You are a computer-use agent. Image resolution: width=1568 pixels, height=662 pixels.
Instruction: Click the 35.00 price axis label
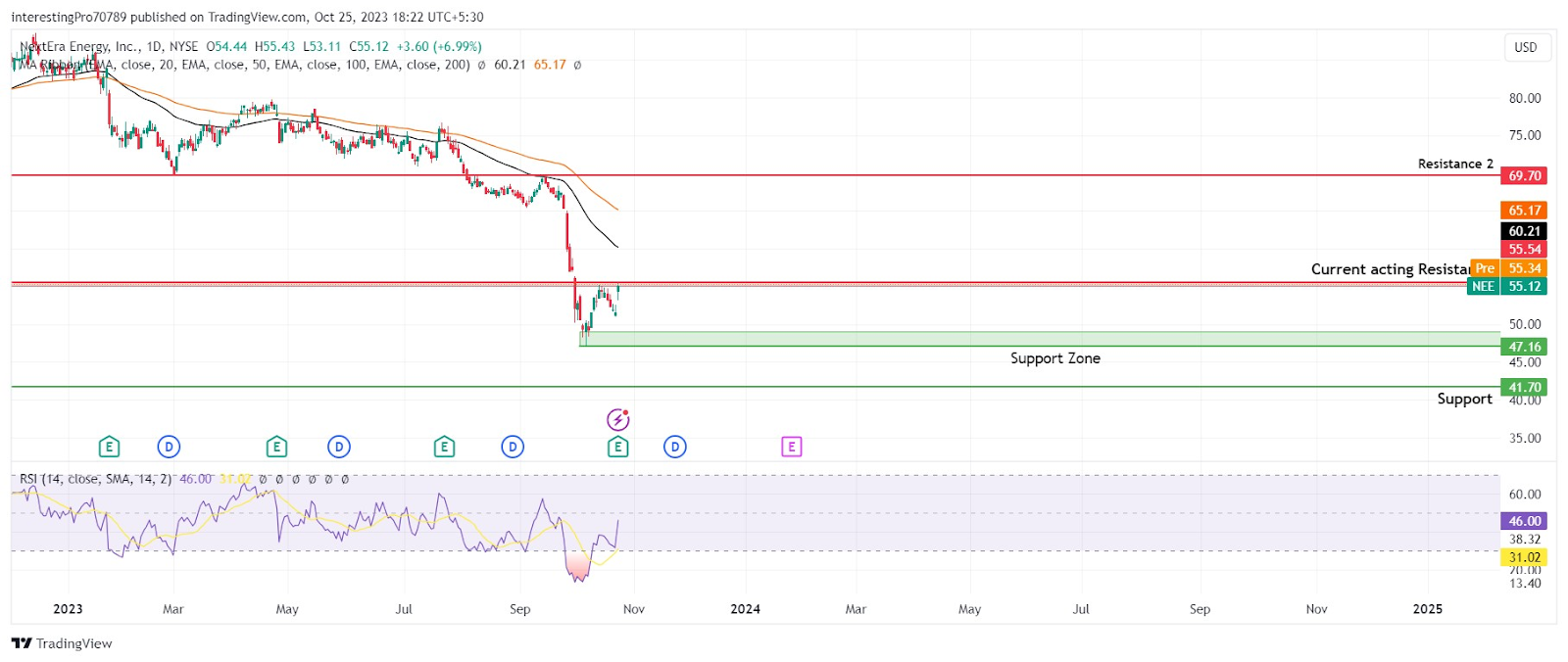coord(1525,438)
